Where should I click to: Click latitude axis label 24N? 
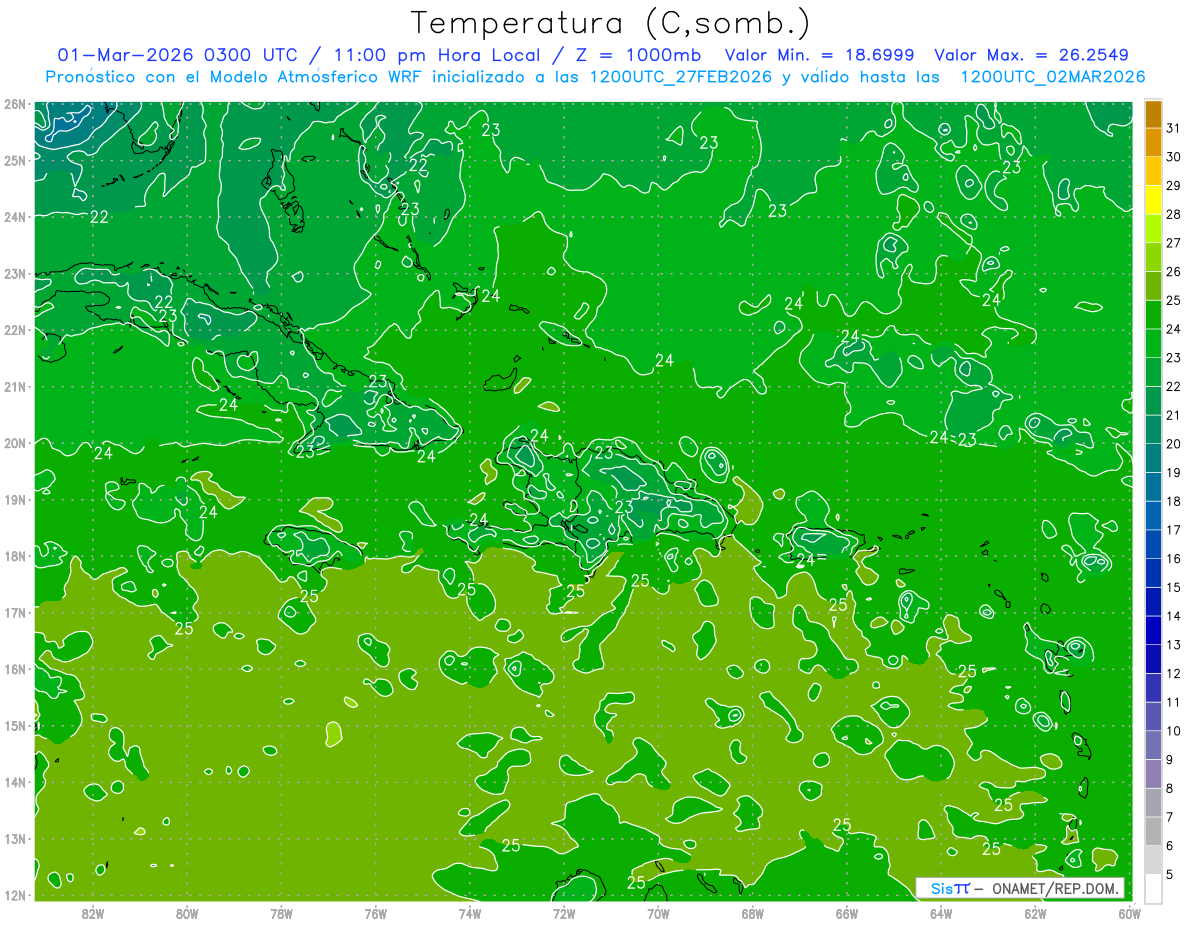pos(15,217)
